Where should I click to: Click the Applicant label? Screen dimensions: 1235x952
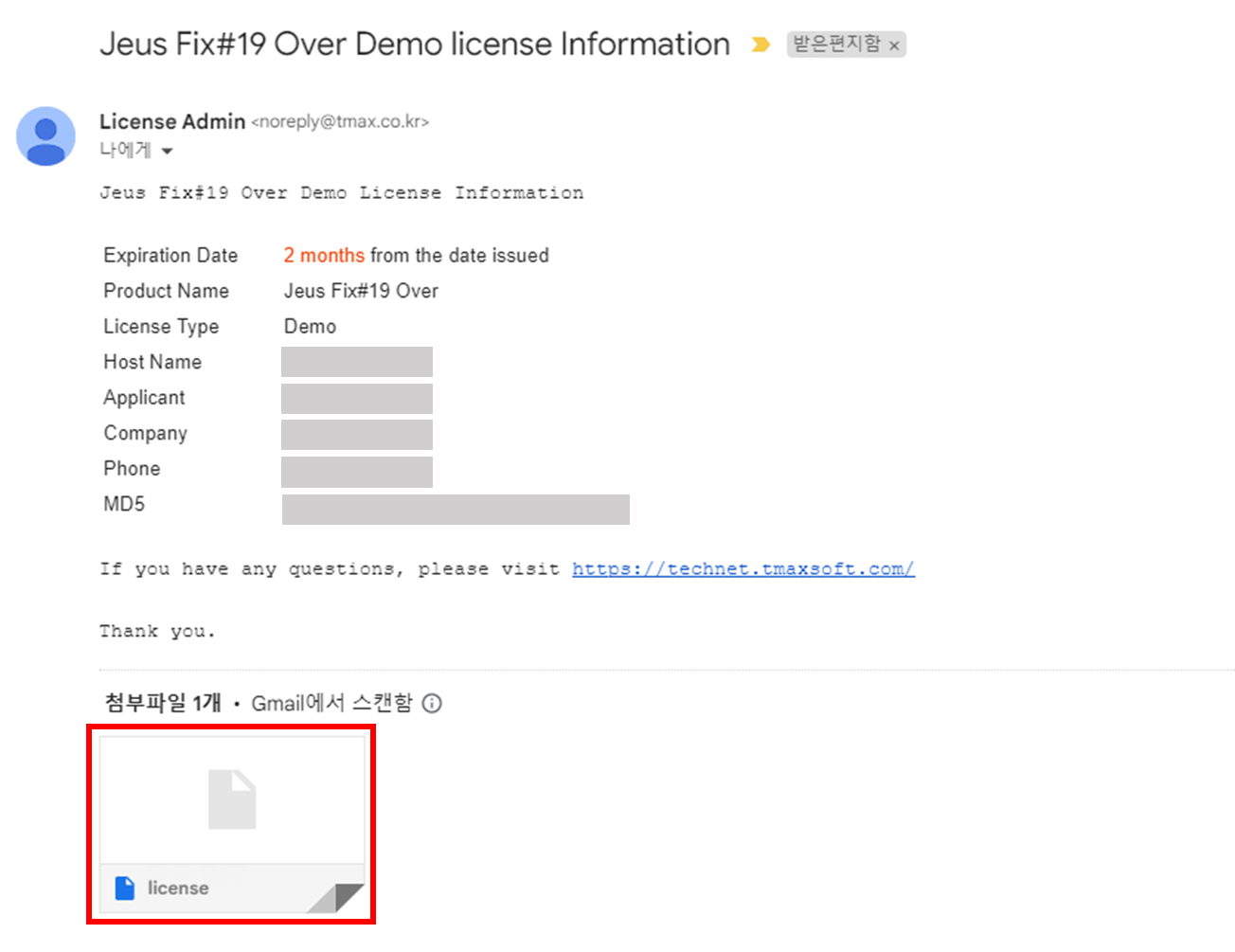[x=144, y=398]
